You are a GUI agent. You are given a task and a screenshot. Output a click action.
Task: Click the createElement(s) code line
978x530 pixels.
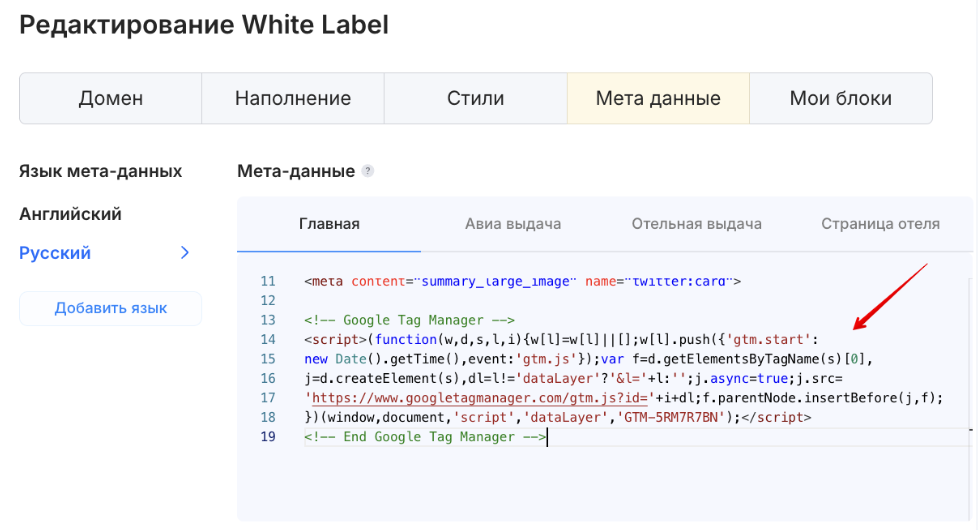pos(573,378)
